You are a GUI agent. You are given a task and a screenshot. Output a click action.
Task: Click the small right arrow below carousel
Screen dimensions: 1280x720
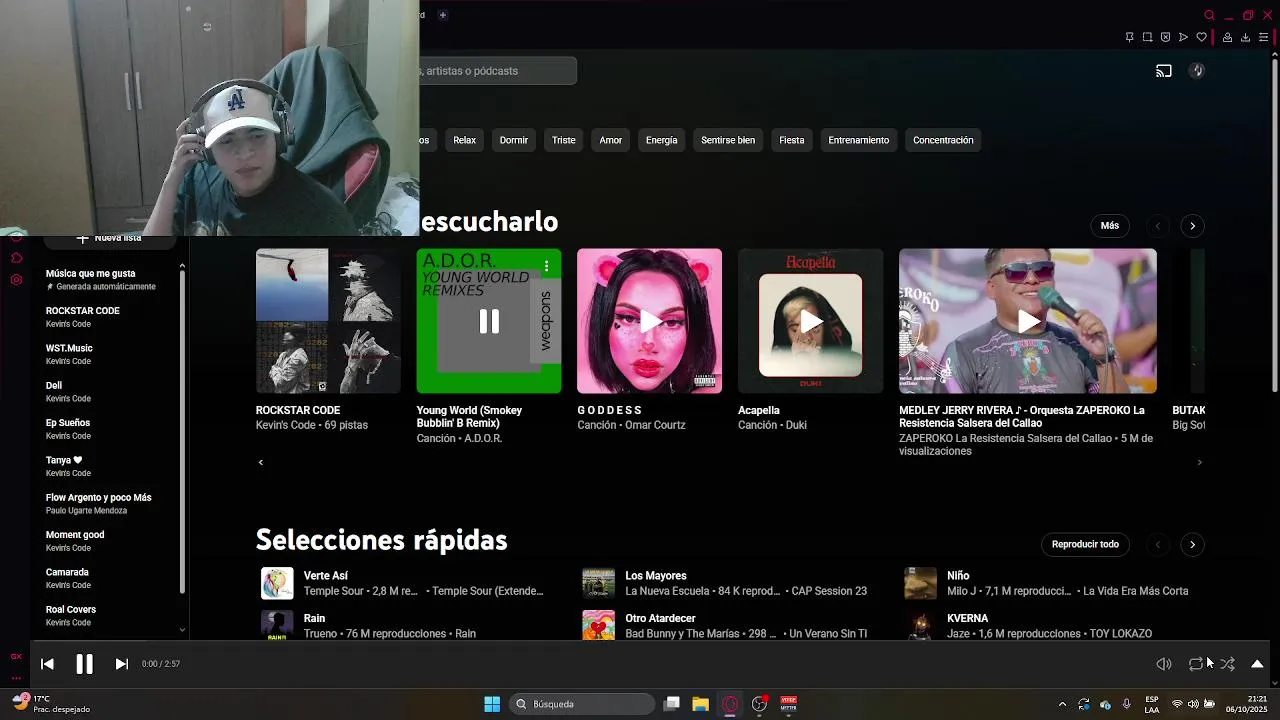[1199, 462]
